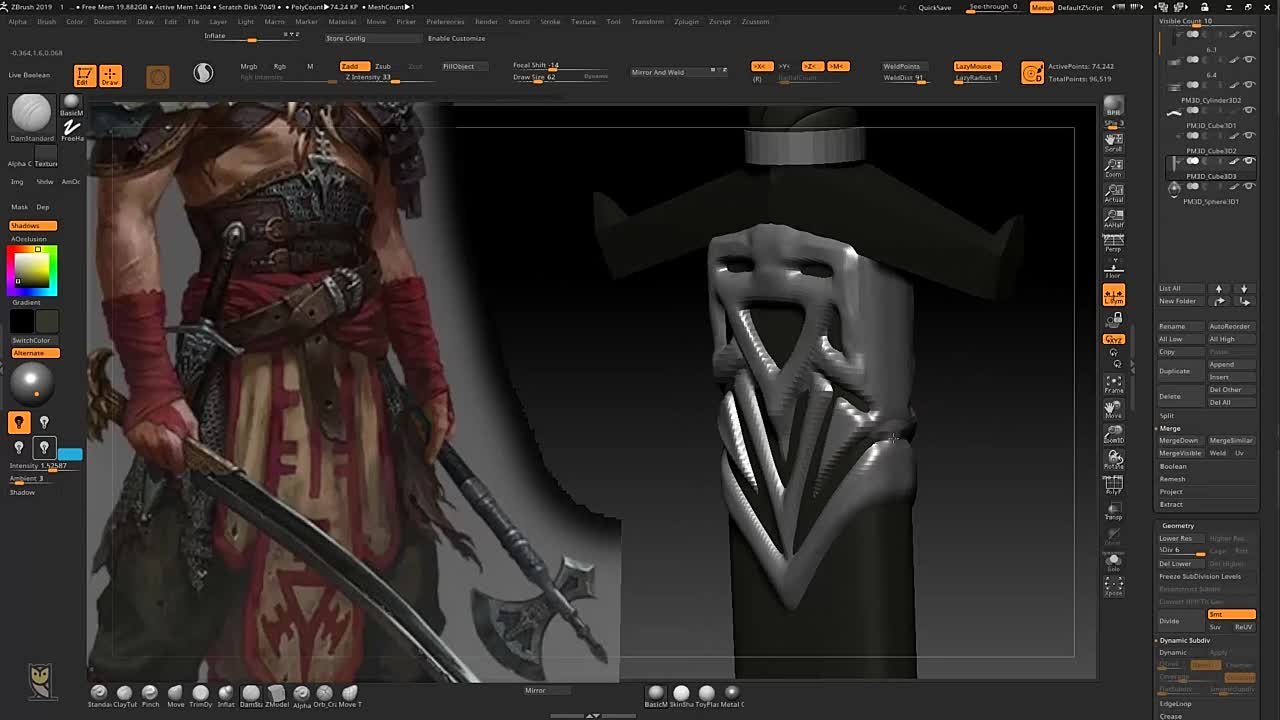
Task: Open the Preferences menu
Action: [x=445, y=21]
